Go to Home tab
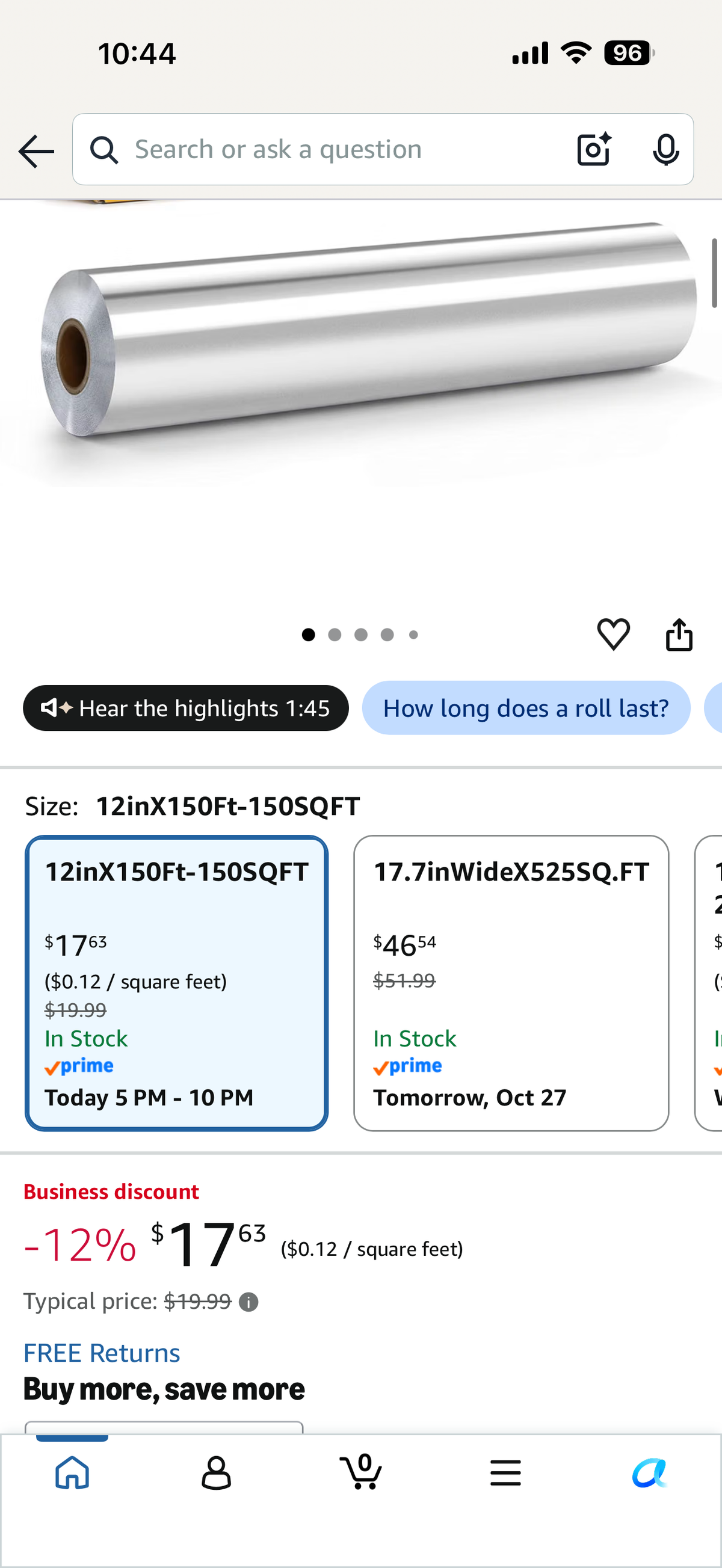The height and width of the screenshot is (1568, 722). point(72,1472)
